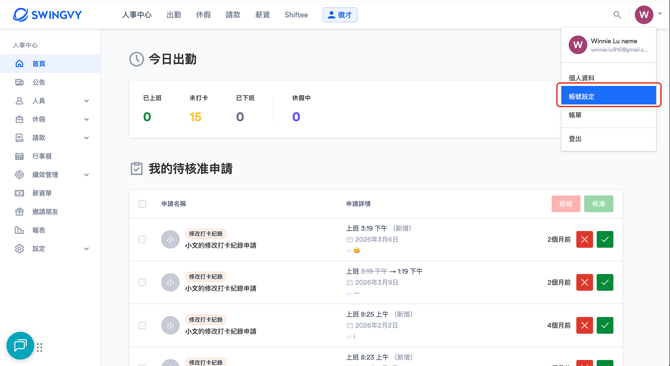This screenshot has width=670, height=366.
Task: Click the W profile avatar in header
Action: [x=644, y=15]
